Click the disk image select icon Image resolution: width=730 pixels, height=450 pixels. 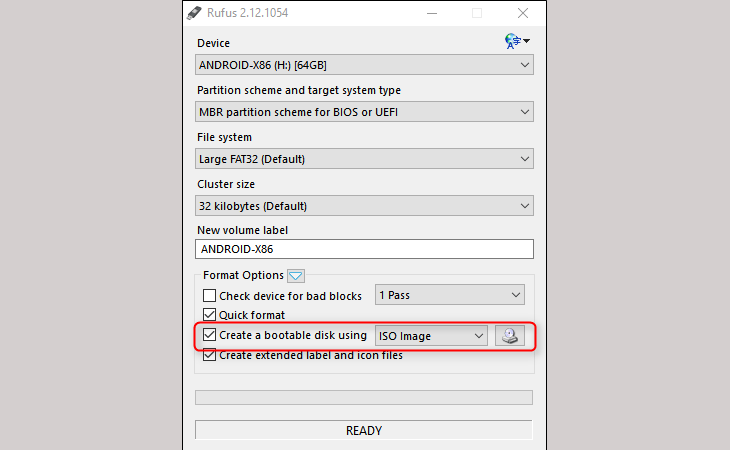[x=510, y=336]
